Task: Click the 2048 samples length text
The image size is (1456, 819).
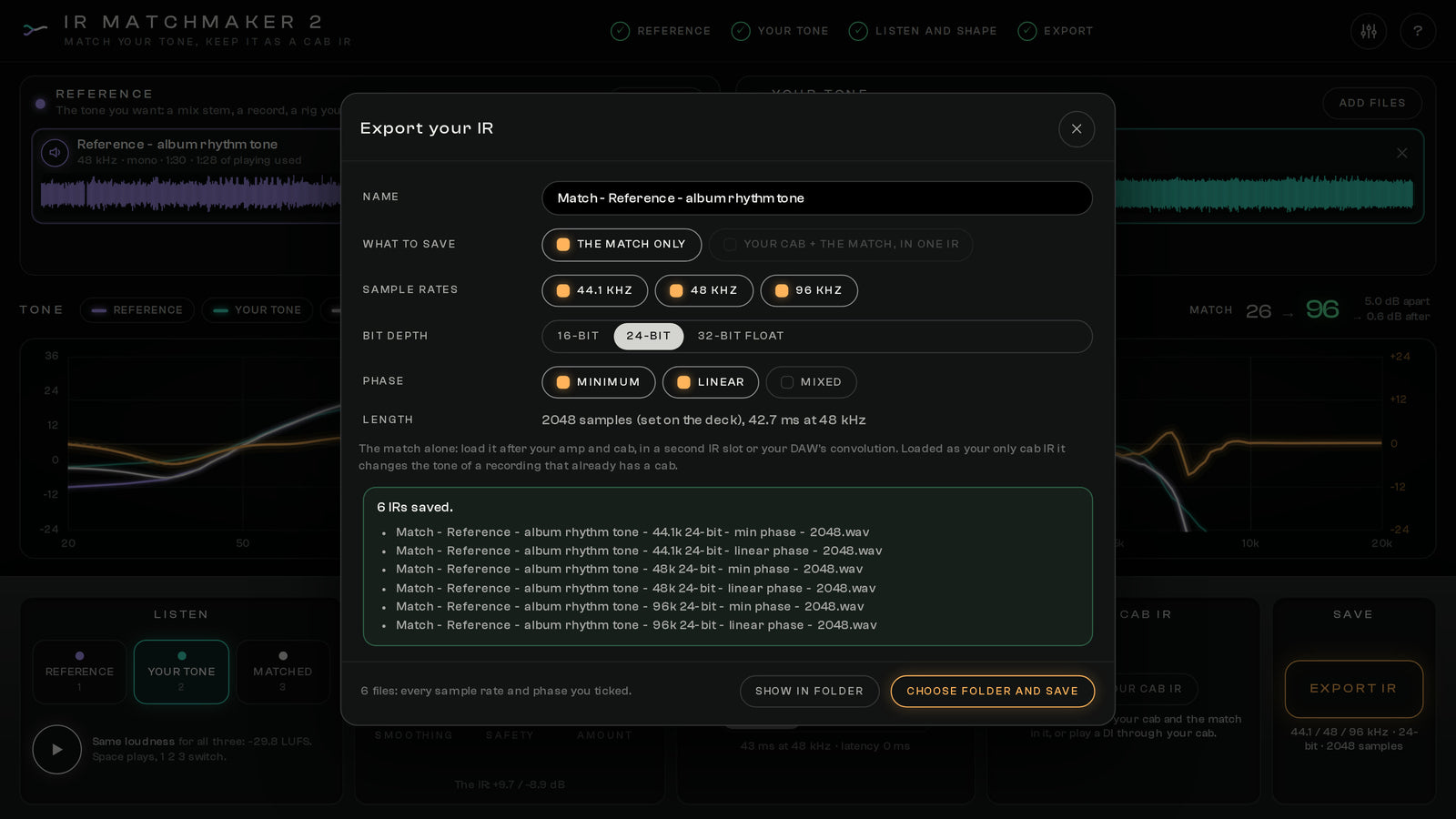Action: click(x=703, y=420)
